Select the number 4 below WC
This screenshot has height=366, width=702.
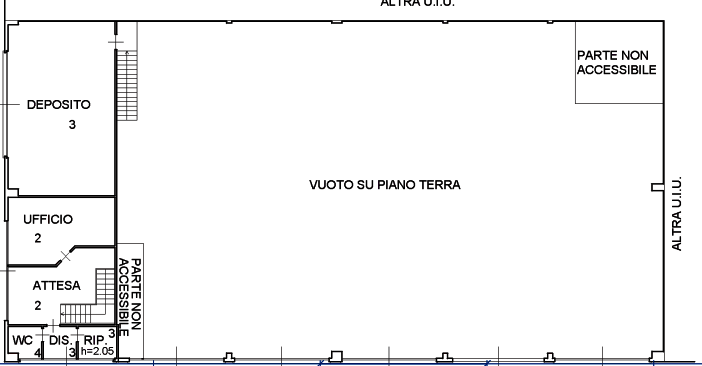(x=38, y=353)
